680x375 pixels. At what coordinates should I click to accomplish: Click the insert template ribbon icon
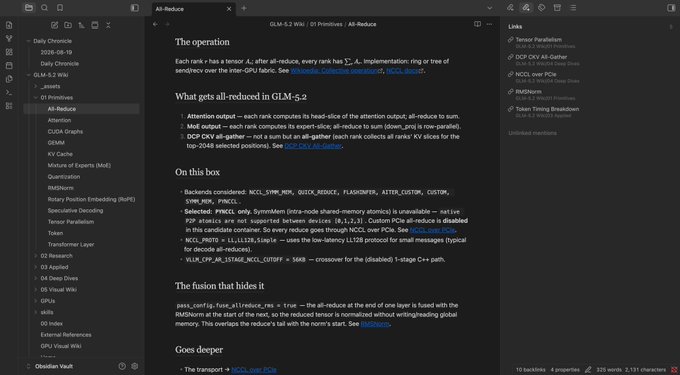pyautogui.click(x=9, y=79)
